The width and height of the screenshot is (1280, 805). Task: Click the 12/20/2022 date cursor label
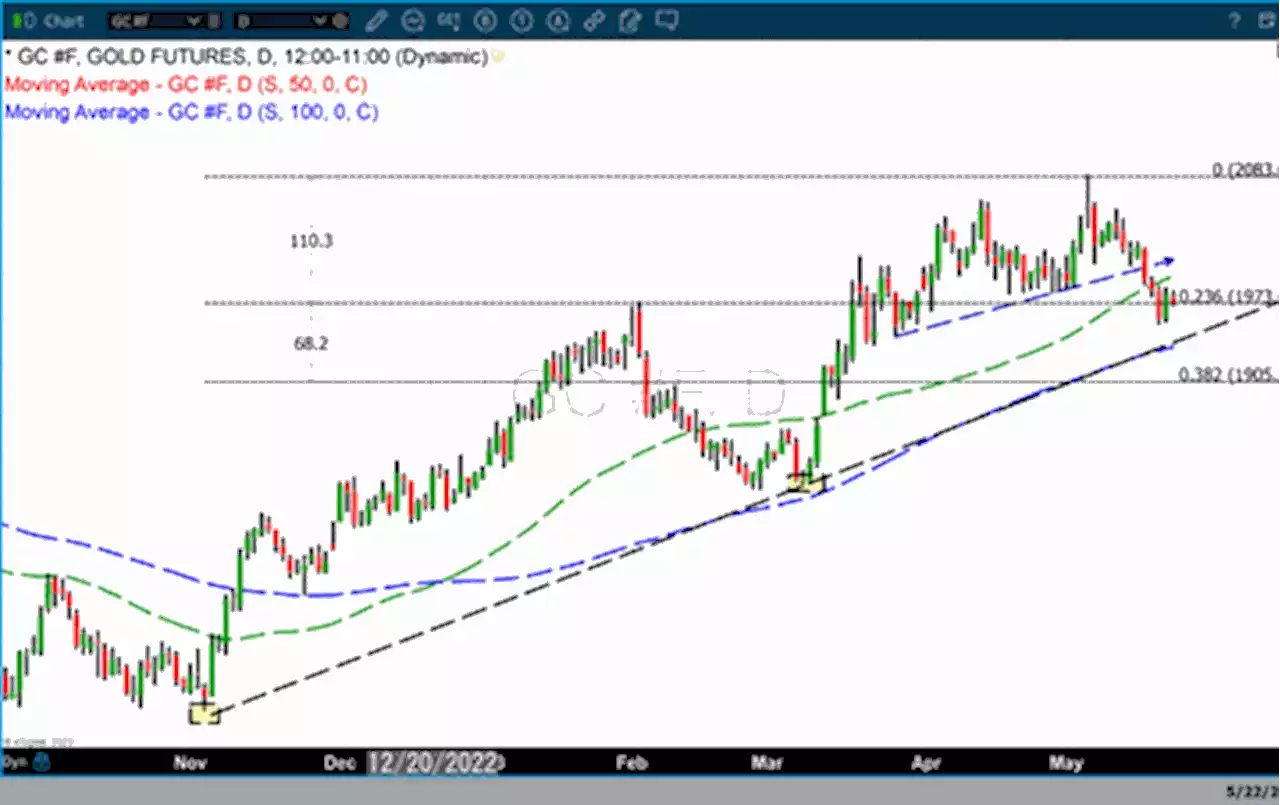pos(433,763)
